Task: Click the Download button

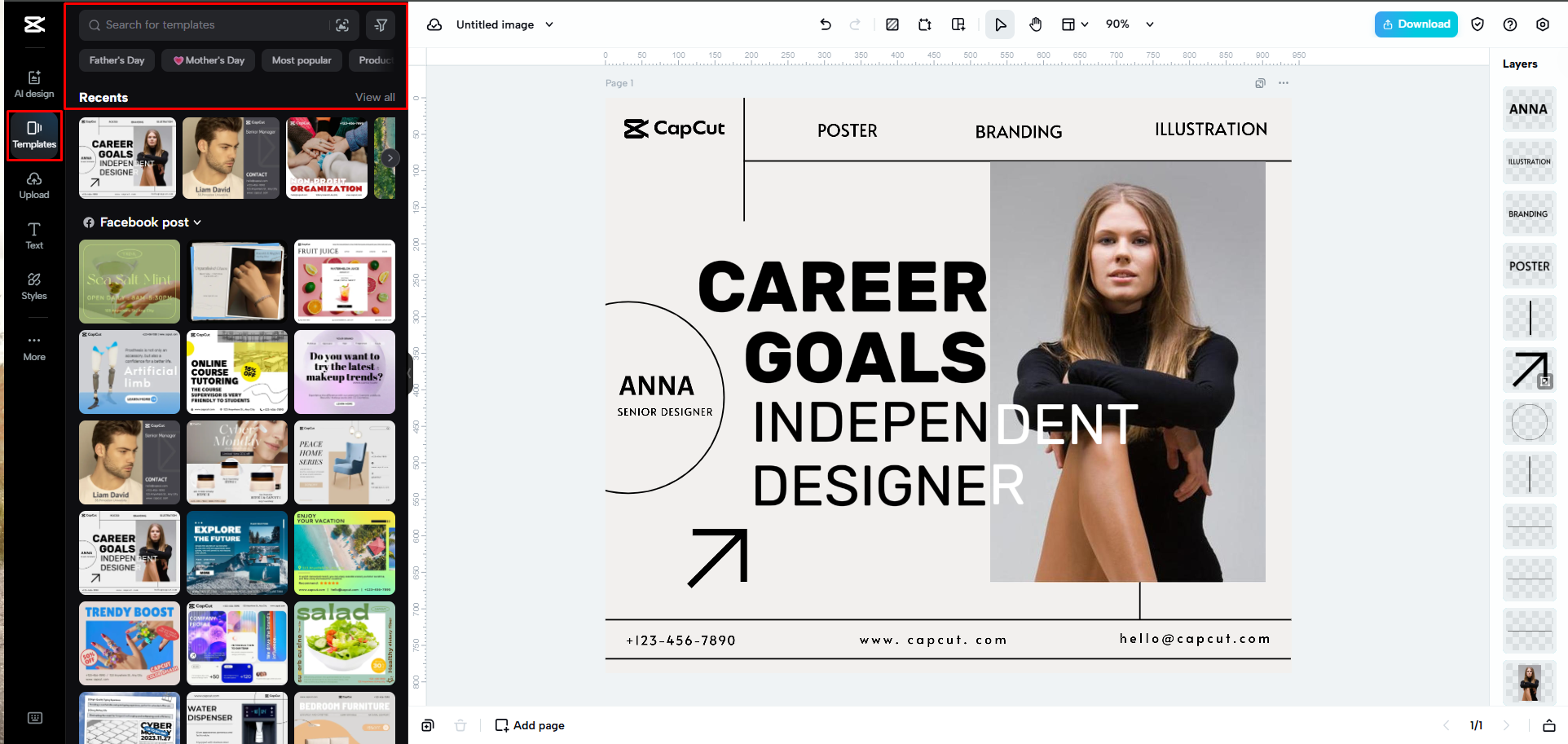Action: pyautogui.click(x=1416, y=24)
